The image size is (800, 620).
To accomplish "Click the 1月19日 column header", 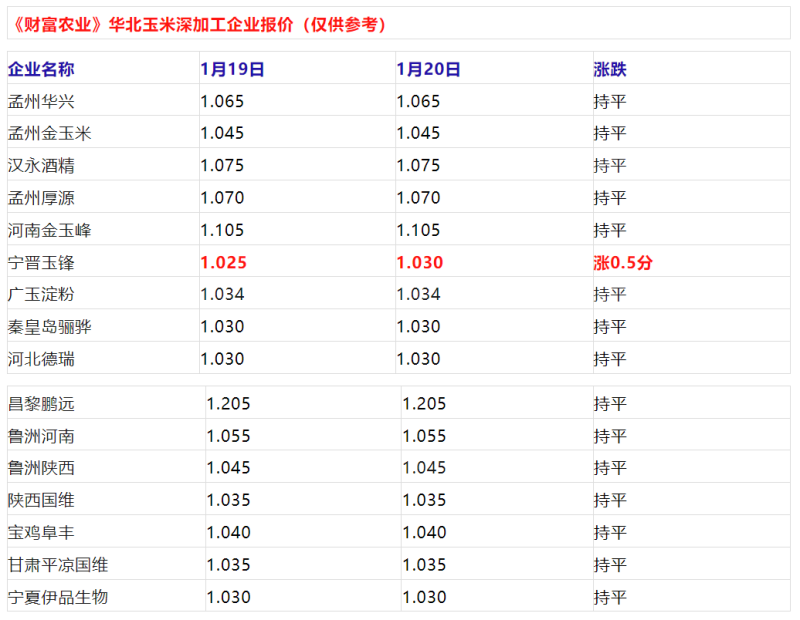I will [232, 69].
